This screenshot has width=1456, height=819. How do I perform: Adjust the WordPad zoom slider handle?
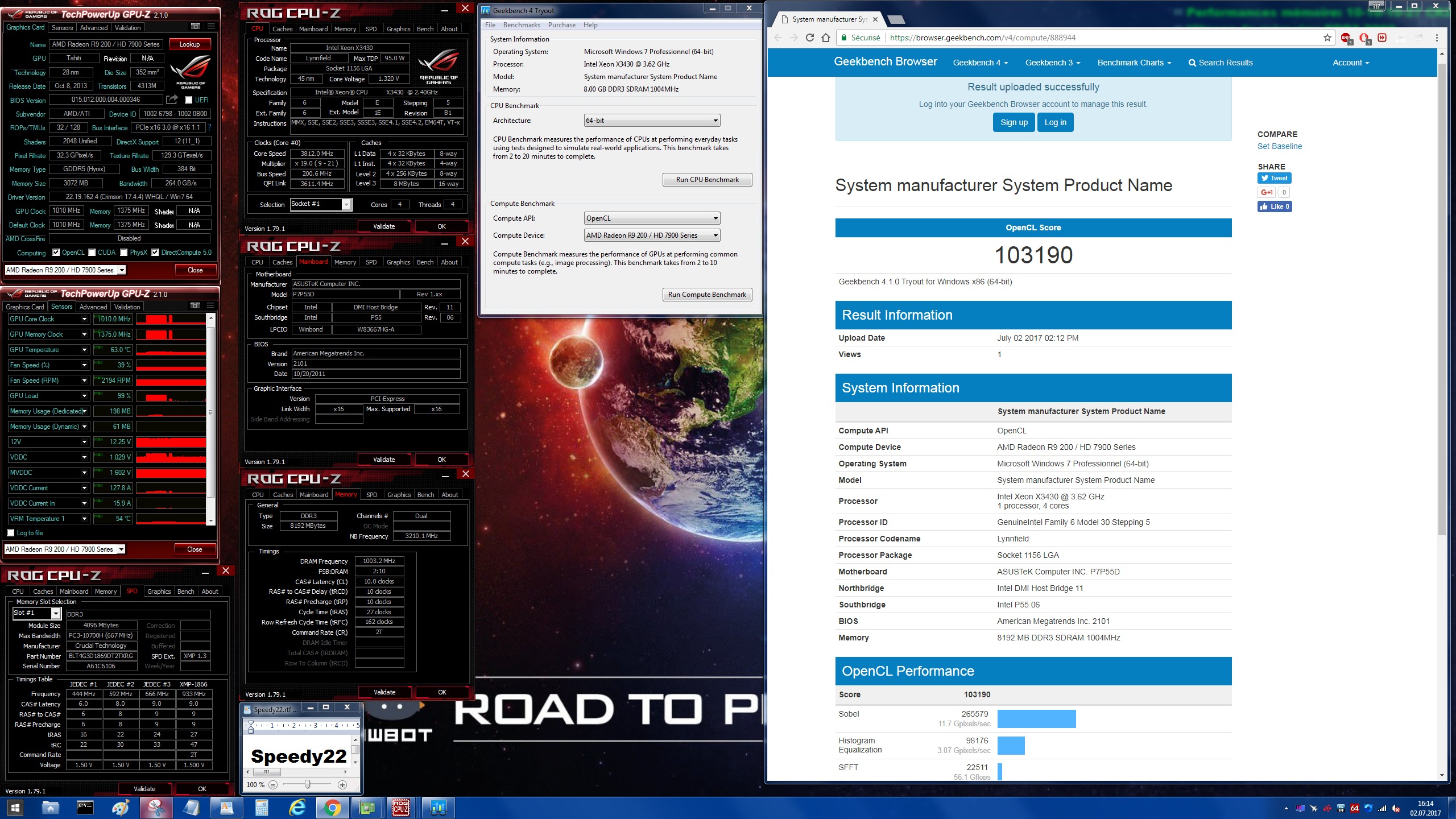[307, 784]
